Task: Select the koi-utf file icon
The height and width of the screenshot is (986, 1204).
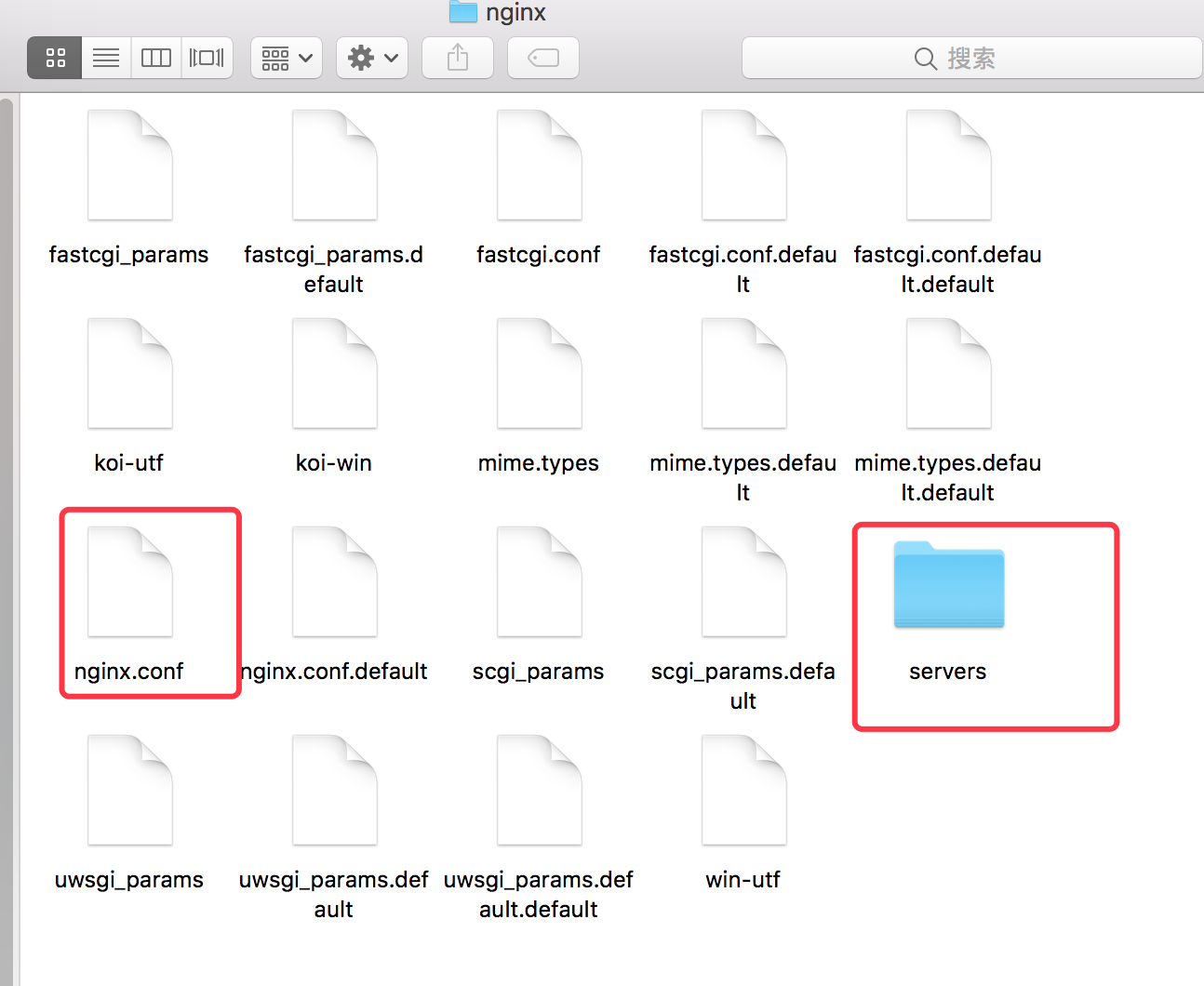Action: tap(130, 373)
